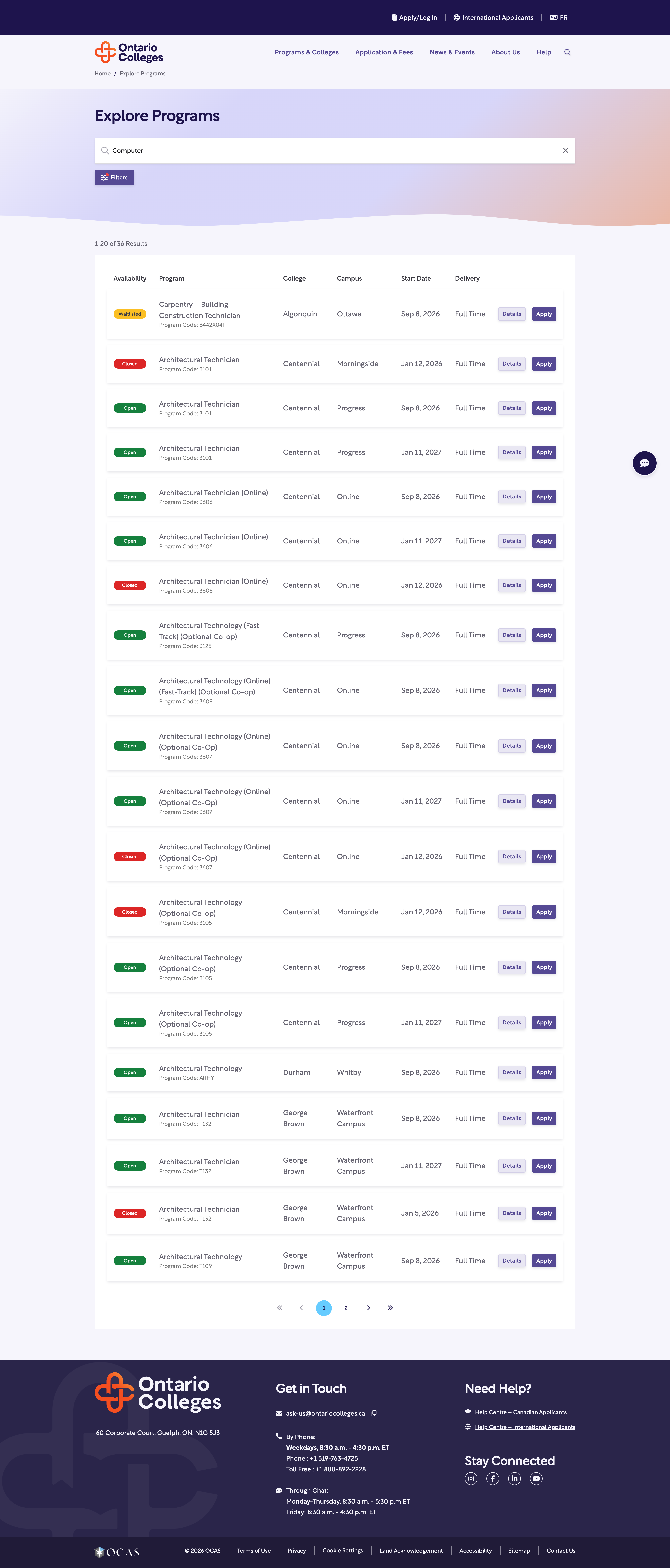Click the search magnifier icon in navigation
The width and height of the screenshot is (670, 1568).
pyautogui.click(x=567, y=52)
